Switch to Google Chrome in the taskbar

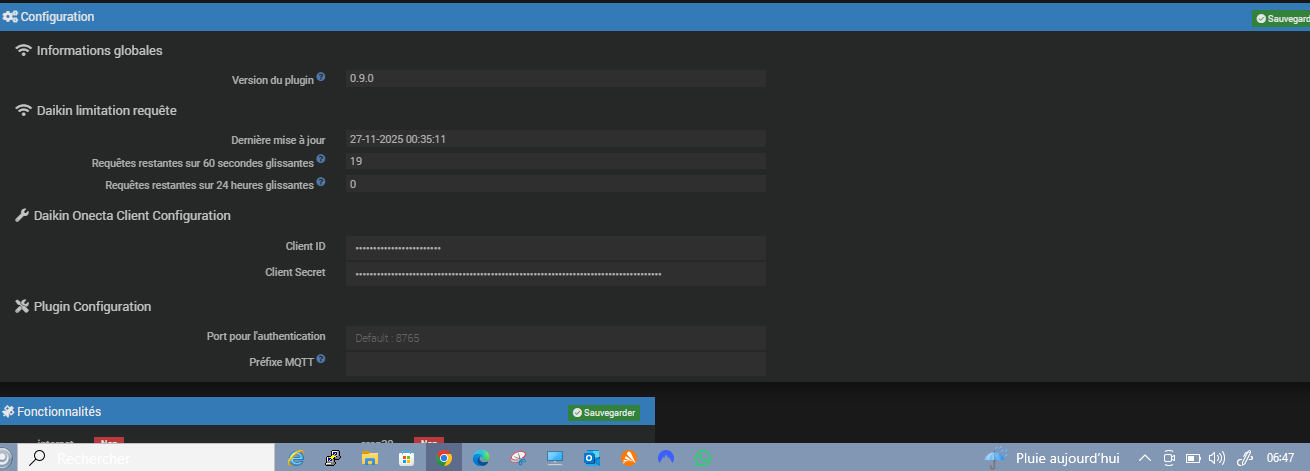(444, 458)
